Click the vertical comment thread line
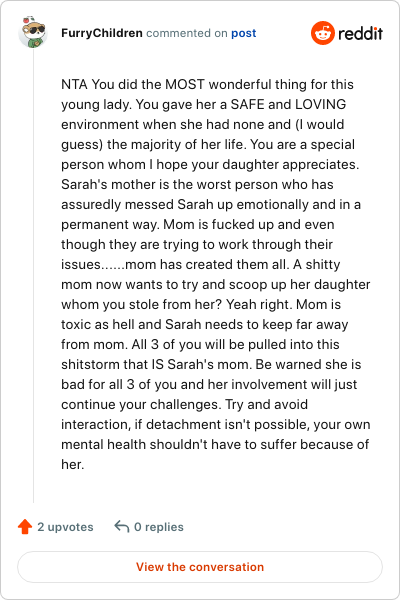This screenshot has width=400, height=600. (33, 276)
